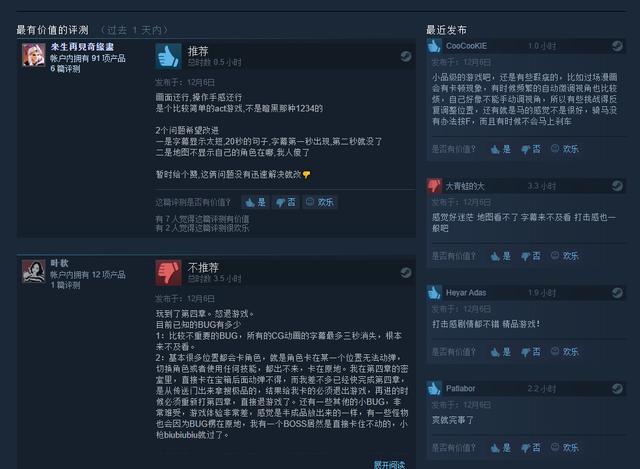The image size is (640, 469).
Task: Mark first main review as 欢乐
Action: pos(320,202)
